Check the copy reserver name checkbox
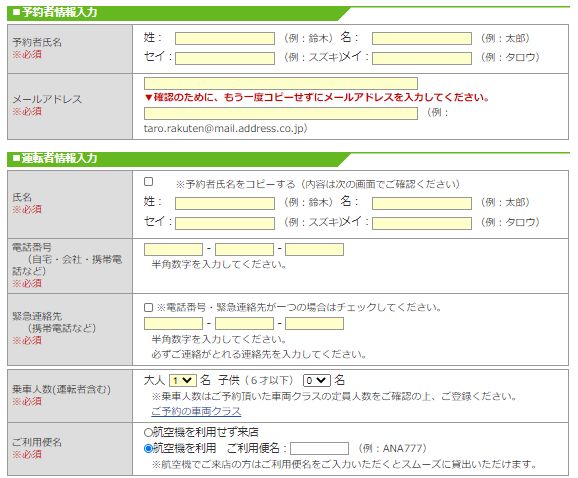 [x=149, y=182]
